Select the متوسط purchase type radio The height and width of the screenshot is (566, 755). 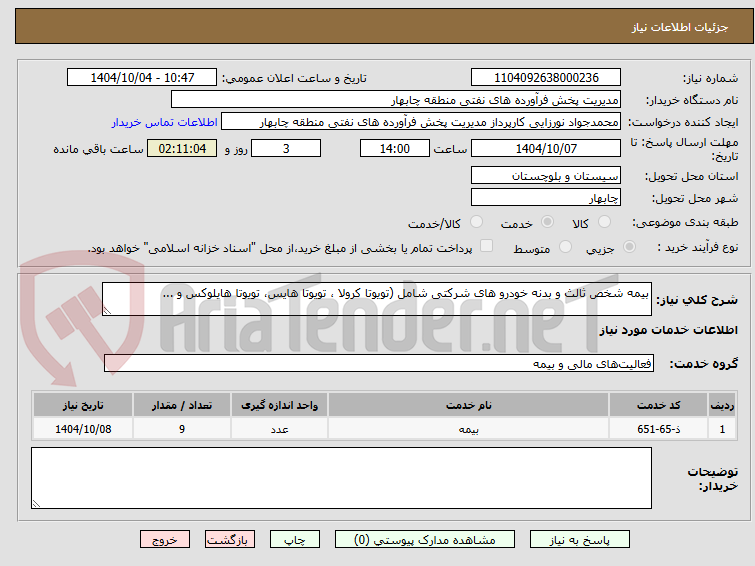(565, 247)
